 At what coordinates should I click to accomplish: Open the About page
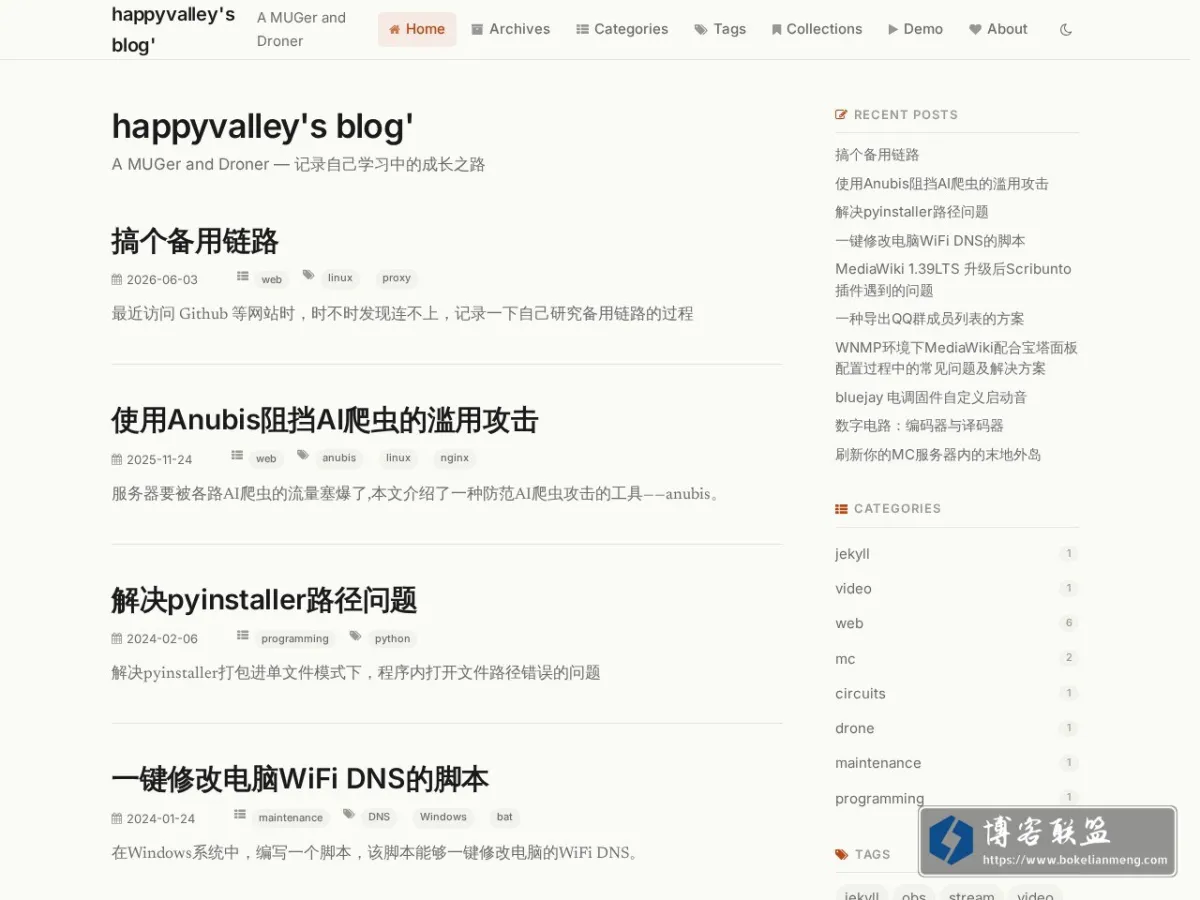[998, 29]
